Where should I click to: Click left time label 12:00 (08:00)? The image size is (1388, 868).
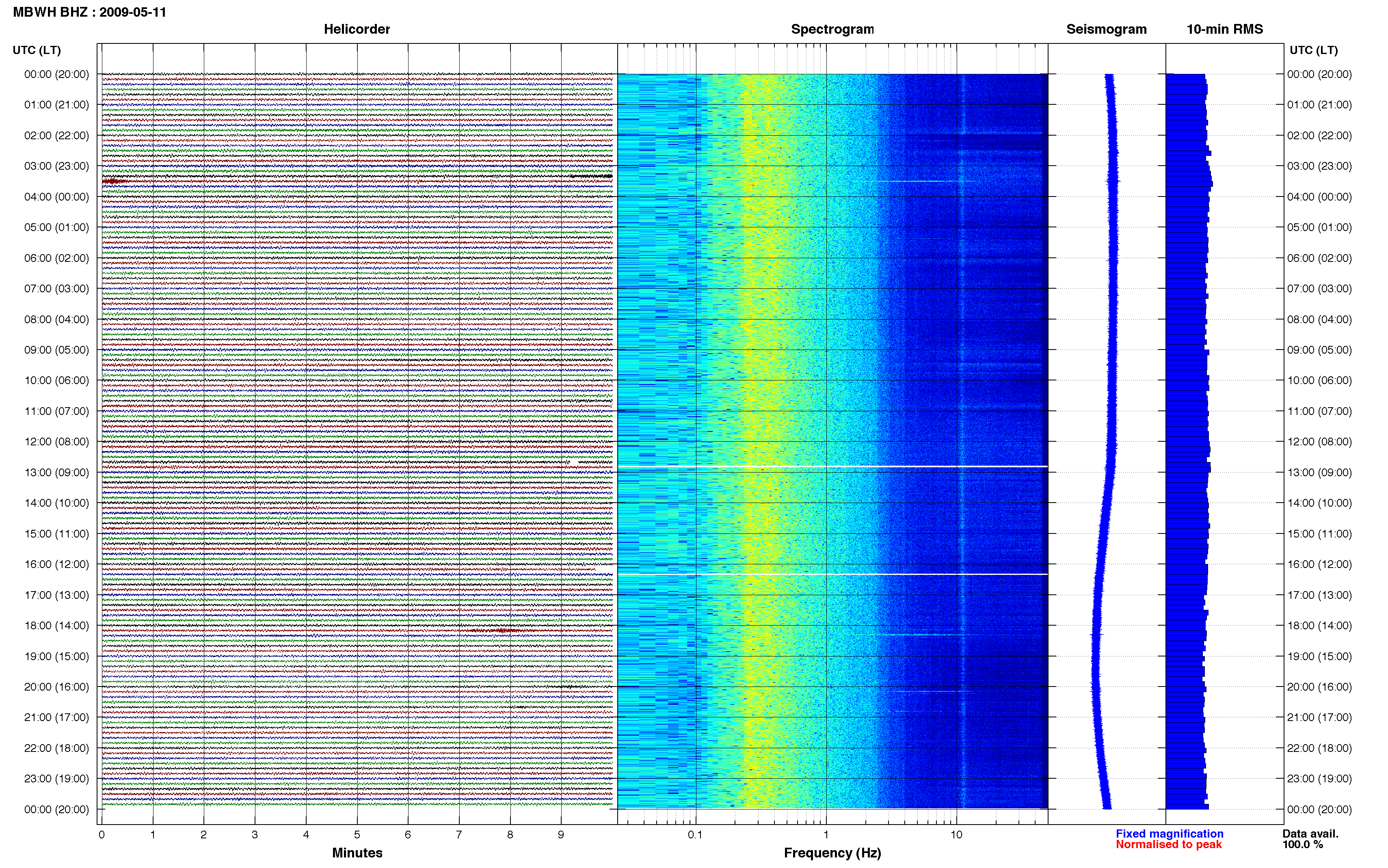click(x=56, y=442)
